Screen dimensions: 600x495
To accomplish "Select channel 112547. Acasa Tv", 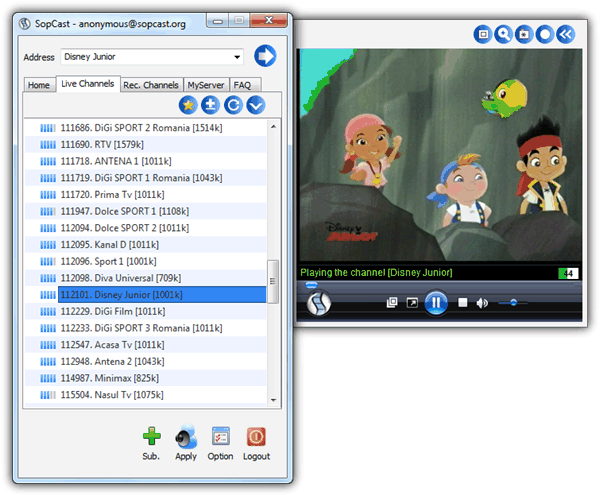I will point(145,345).
